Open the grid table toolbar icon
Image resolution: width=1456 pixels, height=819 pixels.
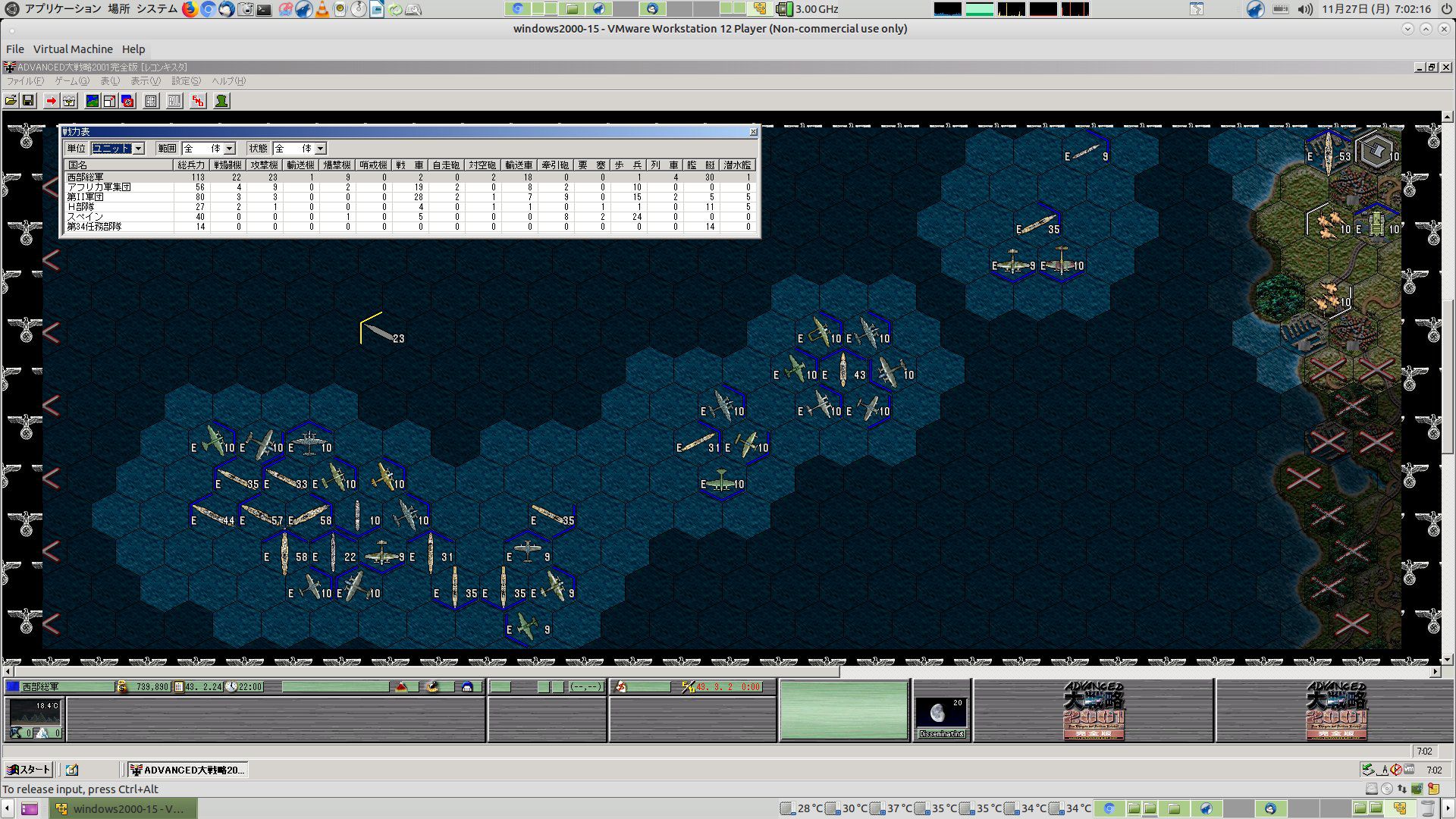(x=151, y=101)
